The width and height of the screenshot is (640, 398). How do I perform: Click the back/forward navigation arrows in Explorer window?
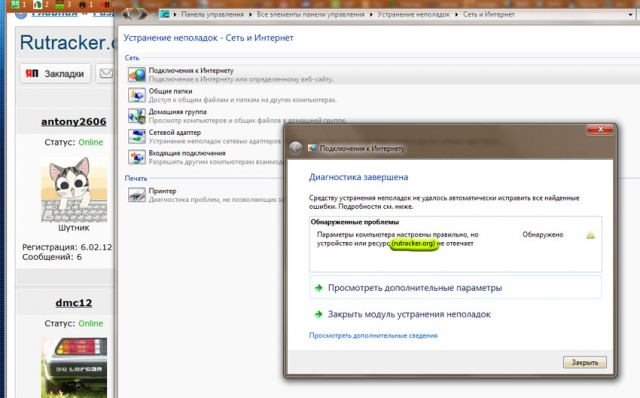point(135,14)
